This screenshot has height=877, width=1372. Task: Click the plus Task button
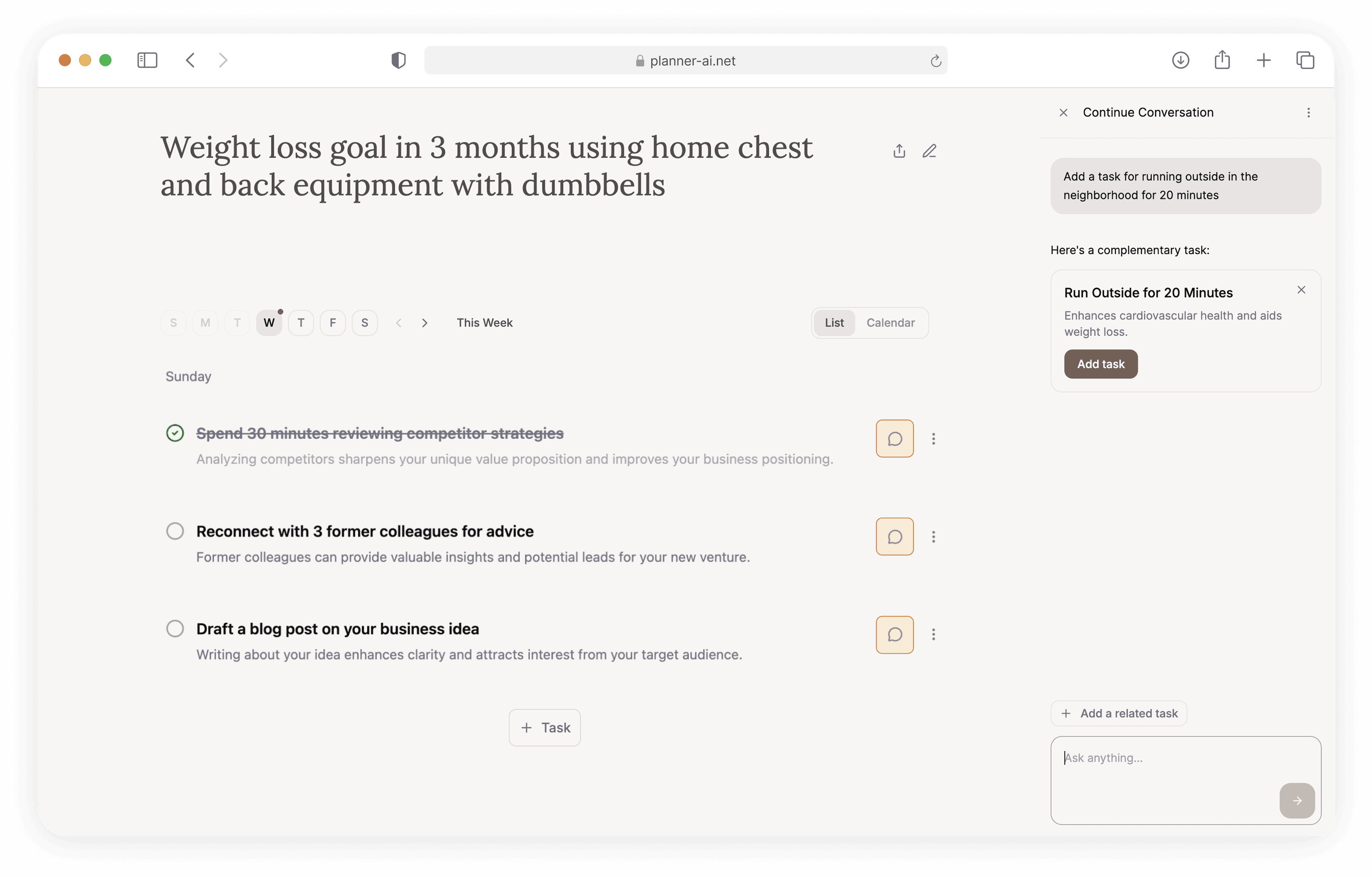coord(544,727)
